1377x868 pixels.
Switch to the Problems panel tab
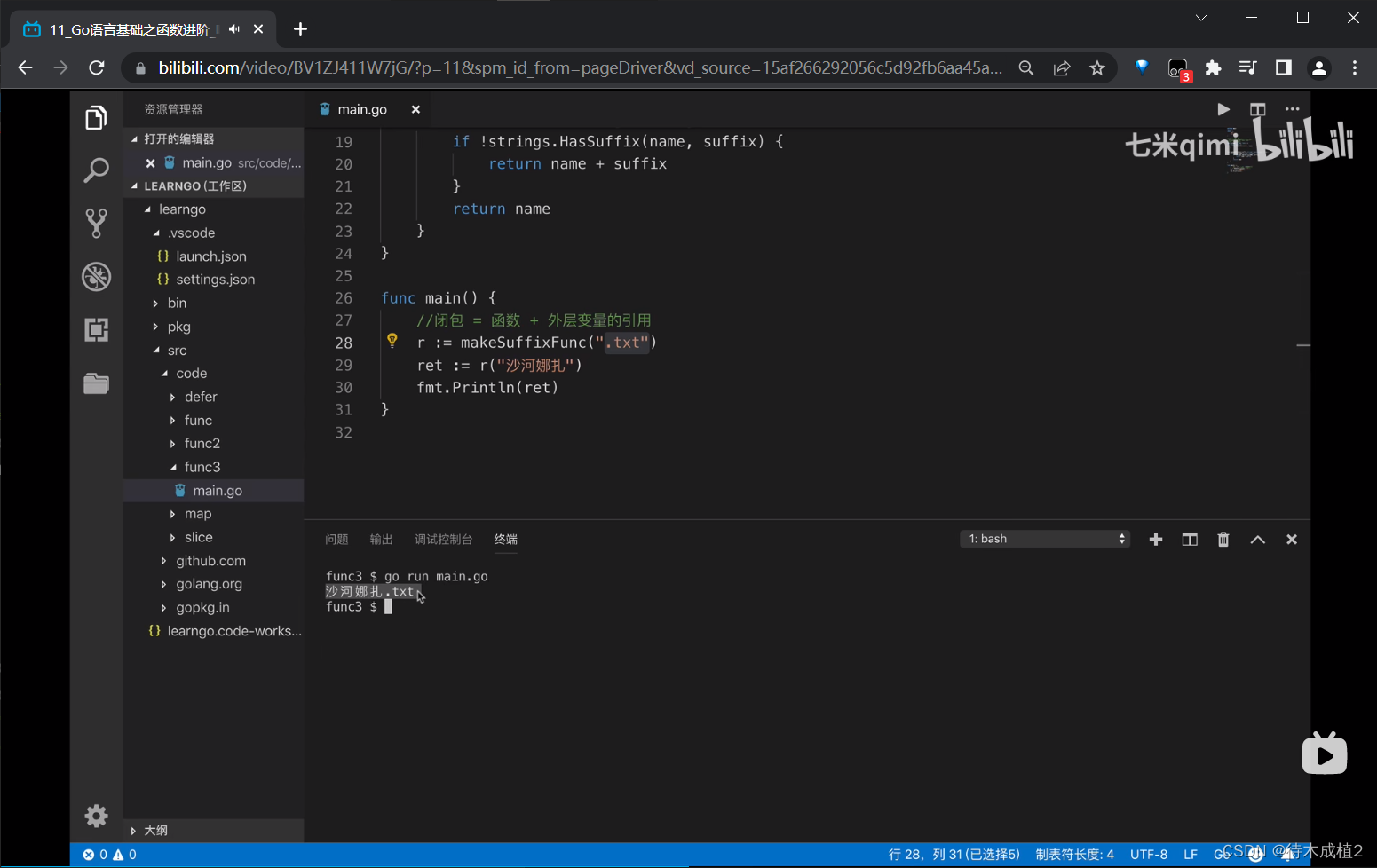pyautogui.click(x=336, y=540)
